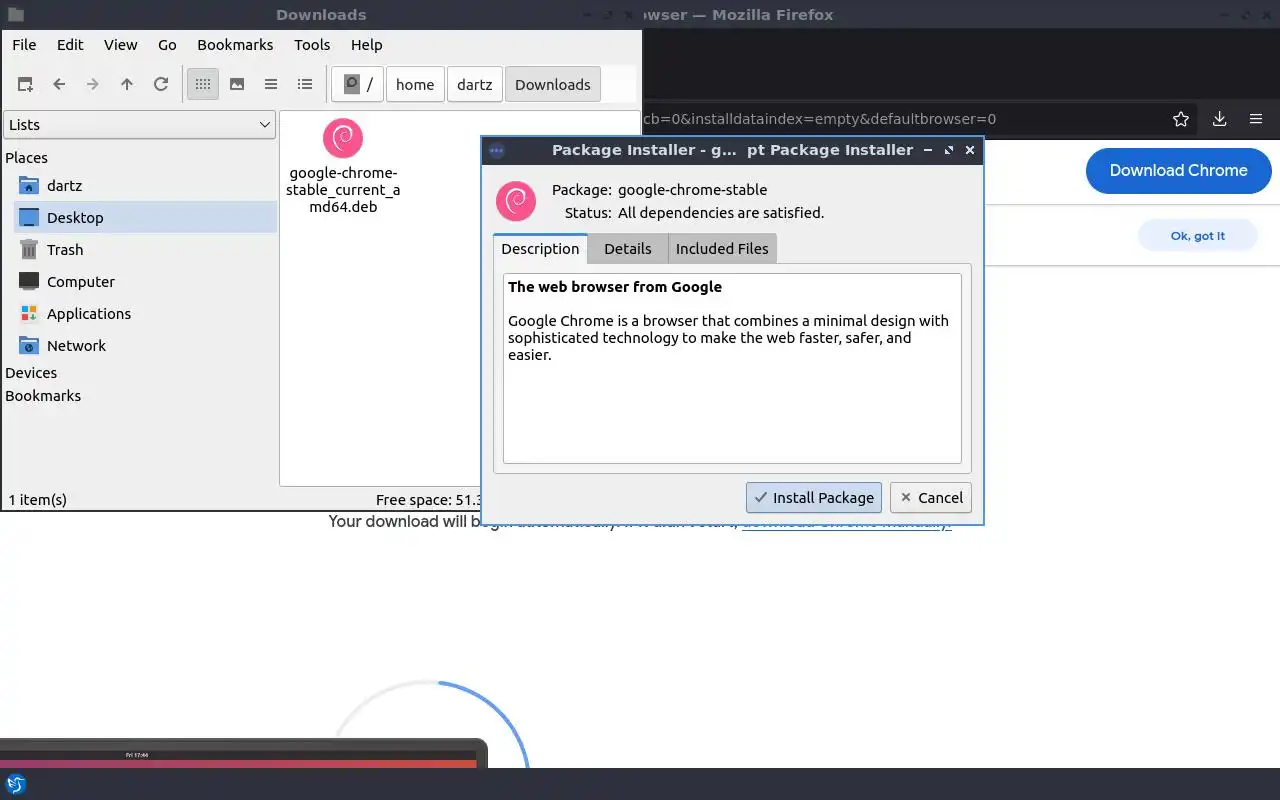The width and height of the screenshot is (1280, 800).
Task: Open the Lists side pane dropdown
Action: click(x=140, y=125)
